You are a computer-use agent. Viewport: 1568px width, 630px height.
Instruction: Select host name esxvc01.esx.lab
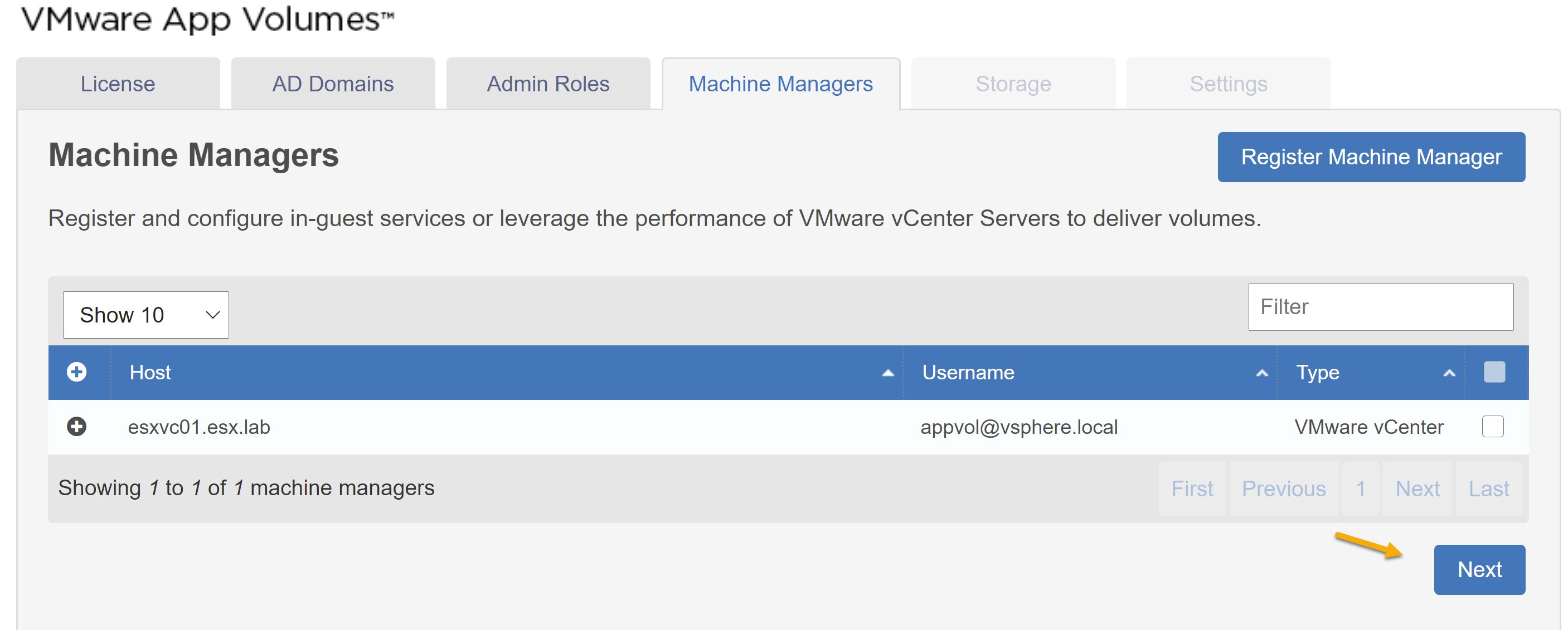pyautogui.click(x=199, y=427)
